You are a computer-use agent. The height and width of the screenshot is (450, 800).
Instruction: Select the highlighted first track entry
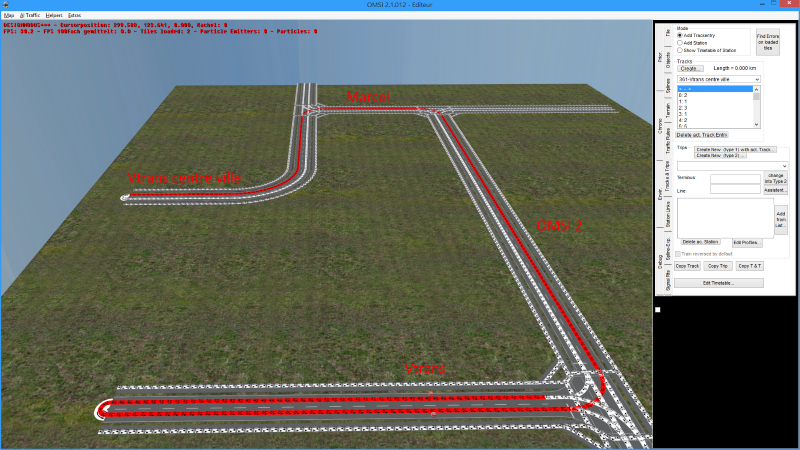coord(715,89)
